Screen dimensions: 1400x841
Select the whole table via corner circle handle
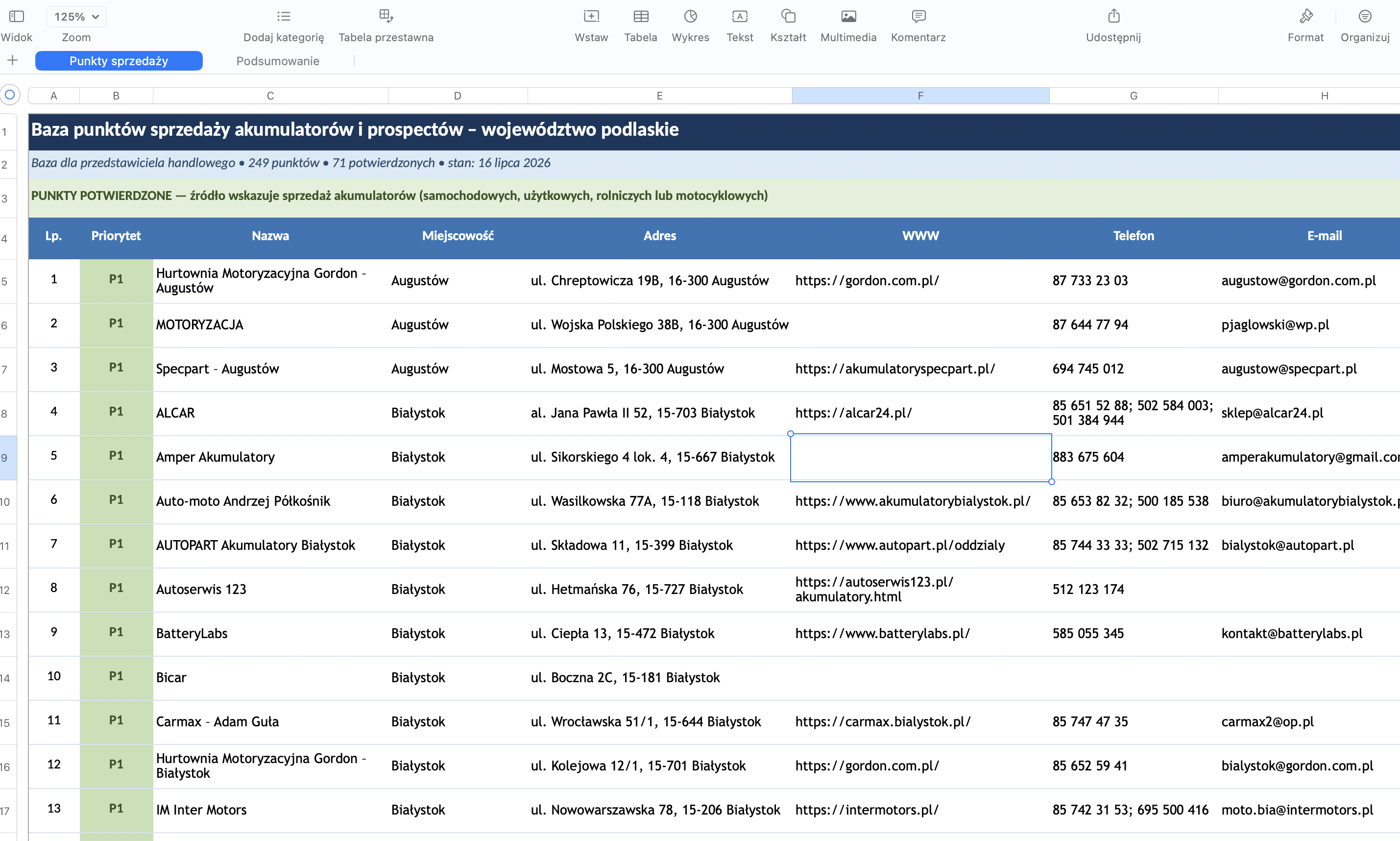coord(10,95)
